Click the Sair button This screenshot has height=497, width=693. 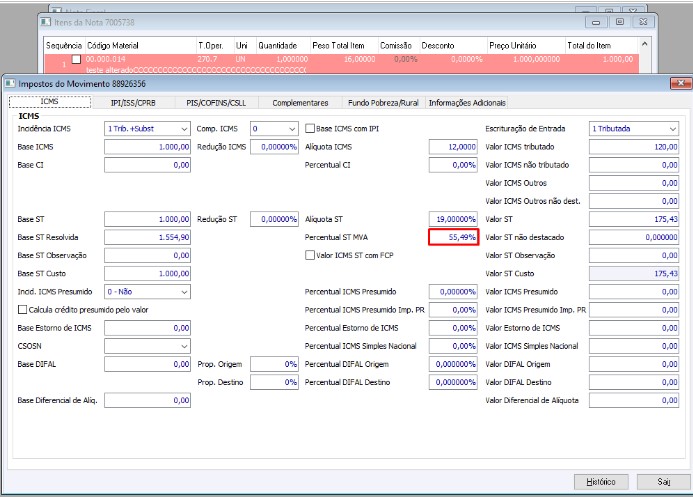point(663,482)
